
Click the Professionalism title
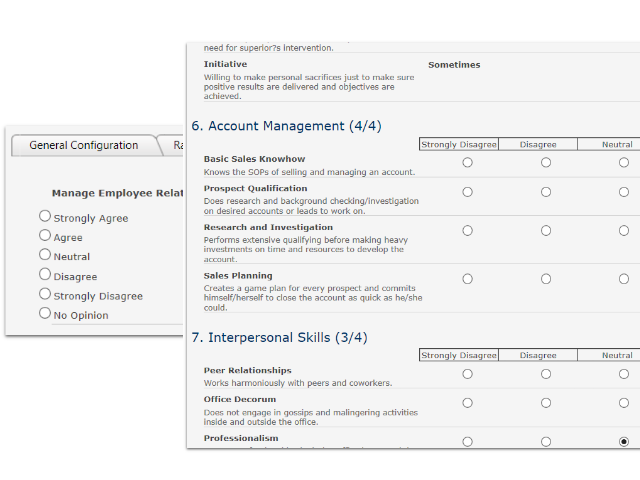coord(241,438)
